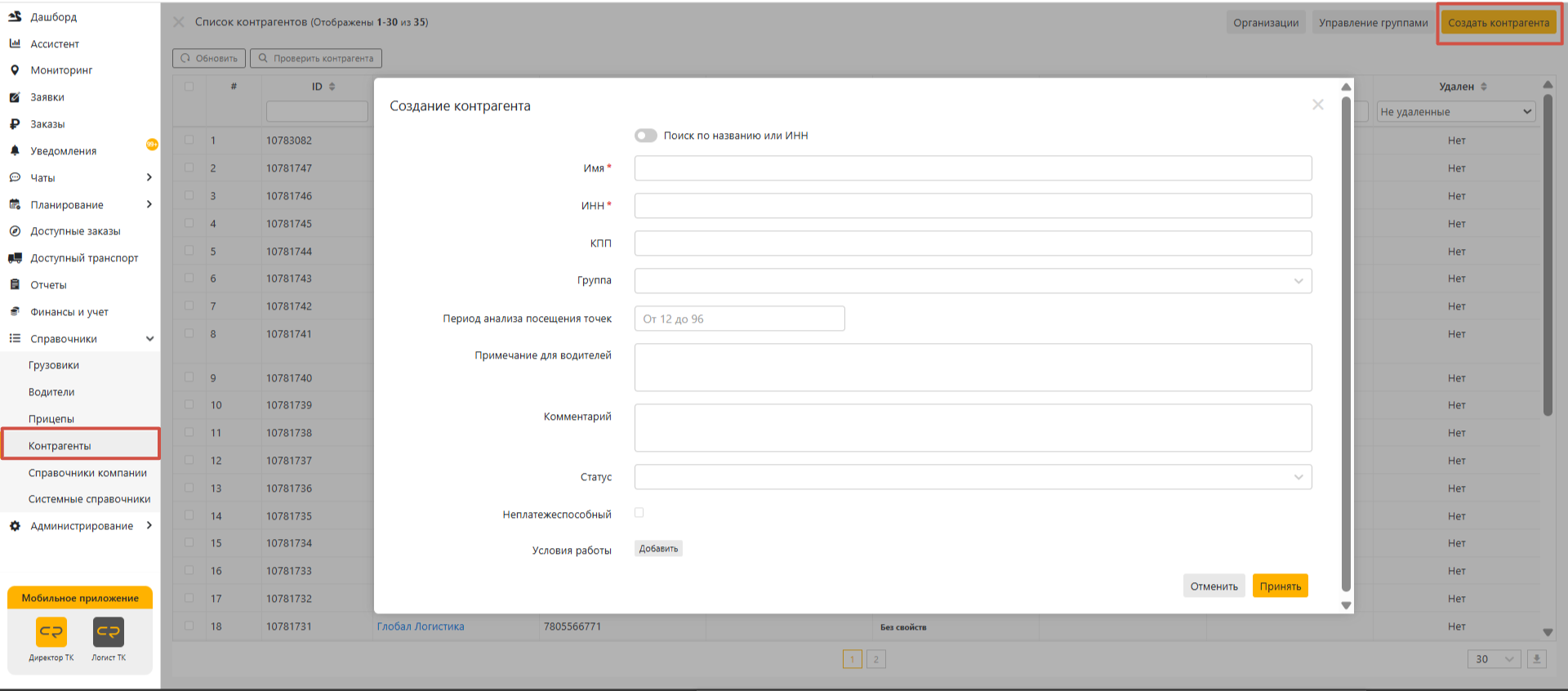Close the create counterparty dialog with X
The image size is (1568, 691).
click(x=1317, y=105)
